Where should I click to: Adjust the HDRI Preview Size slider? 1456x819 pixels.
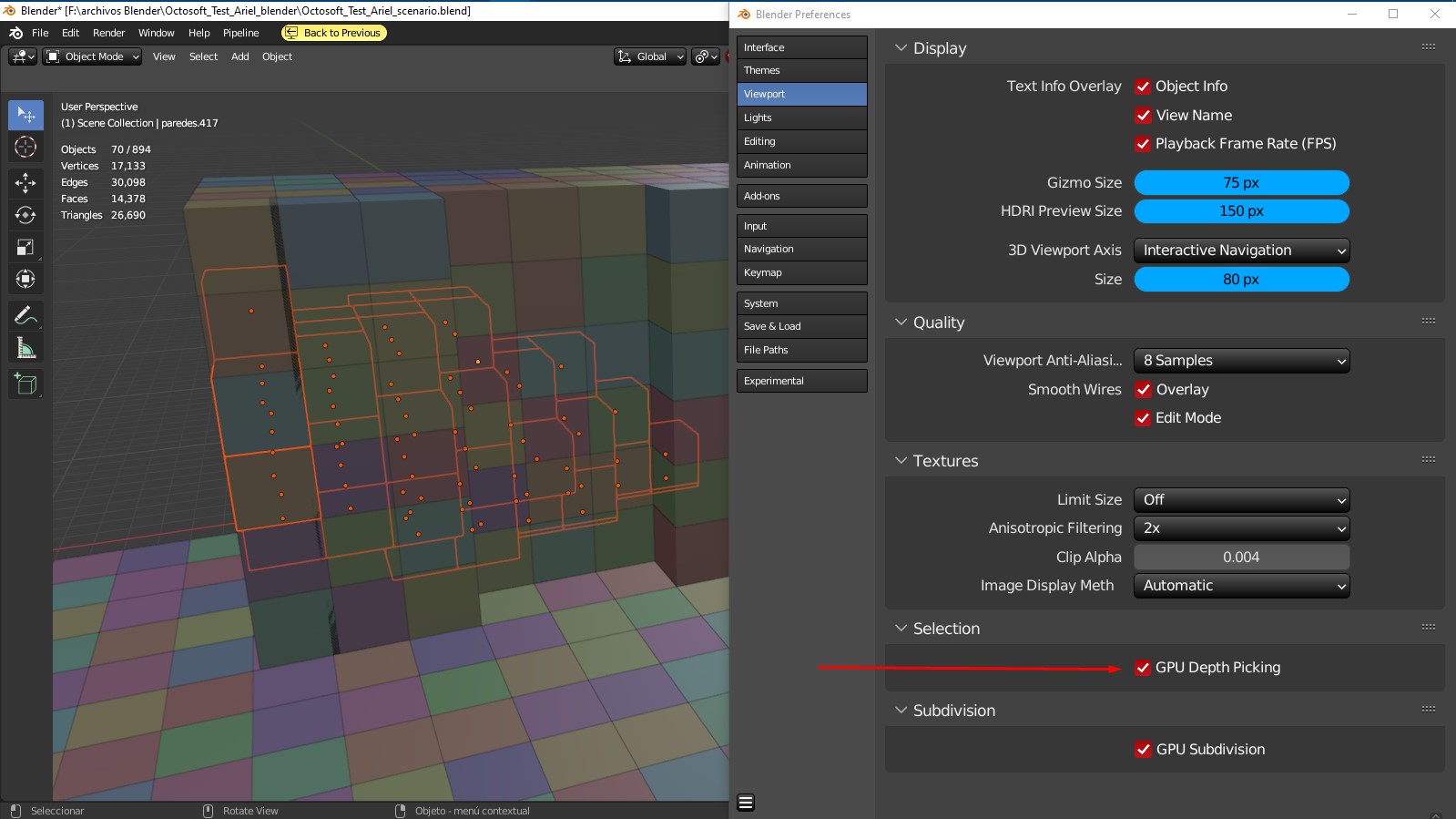coord(1241,211)
